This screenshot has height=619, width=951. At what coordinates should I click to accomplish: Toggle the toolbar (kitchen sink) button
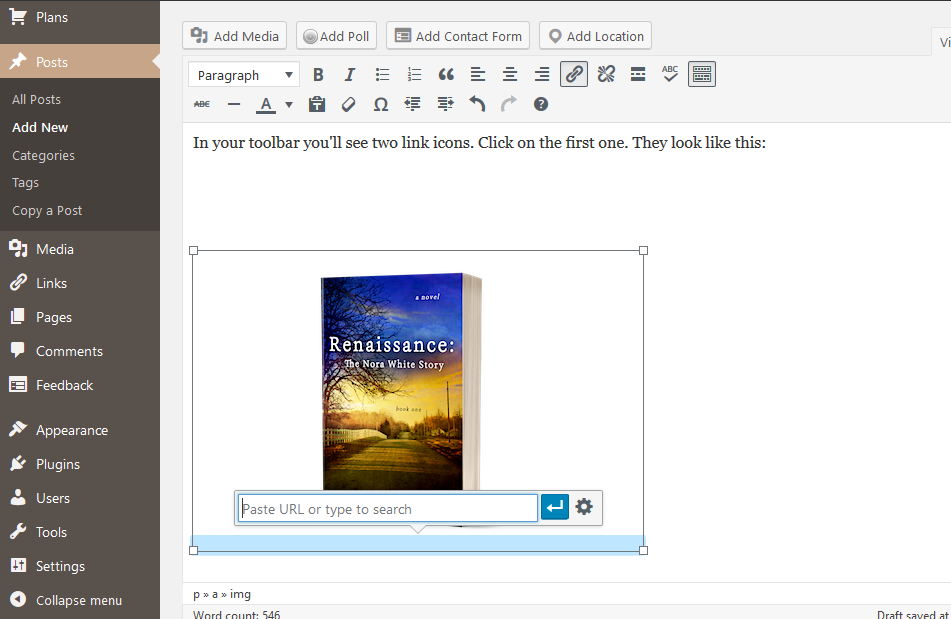click(x=702, y=74)
